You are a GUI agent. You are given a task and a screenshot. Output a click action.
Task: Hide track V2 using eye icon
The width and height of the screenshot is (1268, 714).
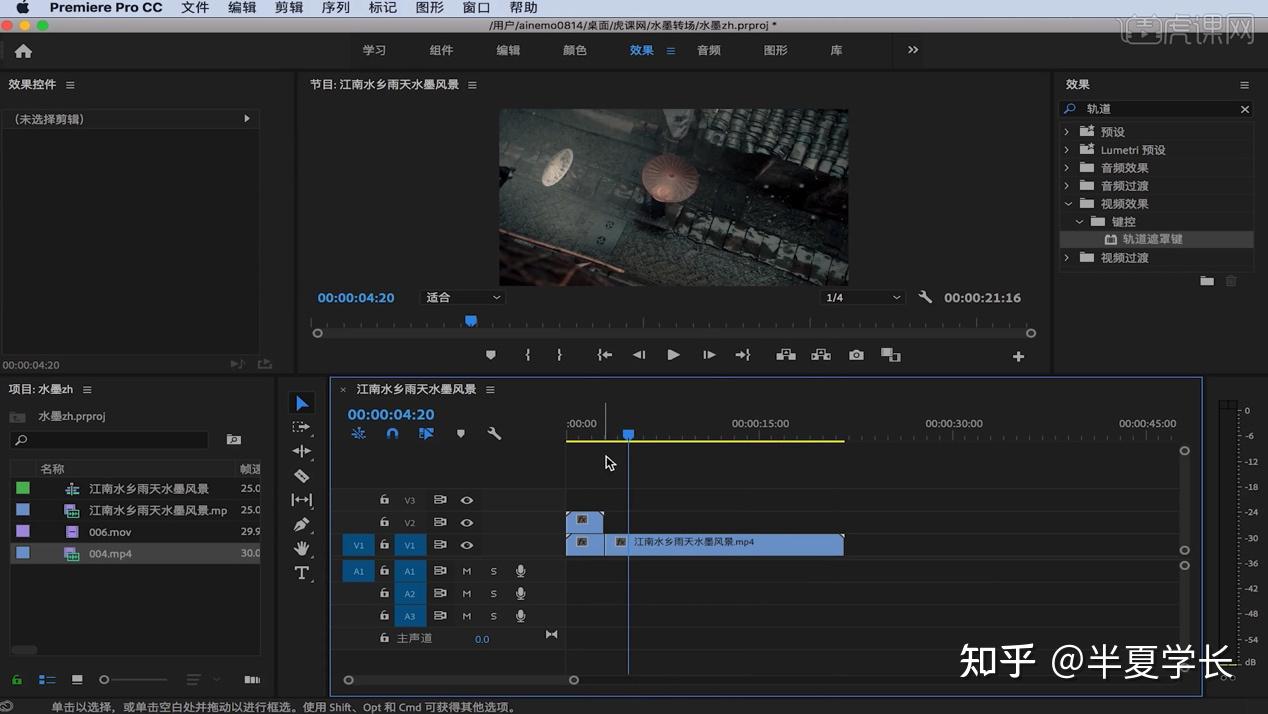pos(467,523)
